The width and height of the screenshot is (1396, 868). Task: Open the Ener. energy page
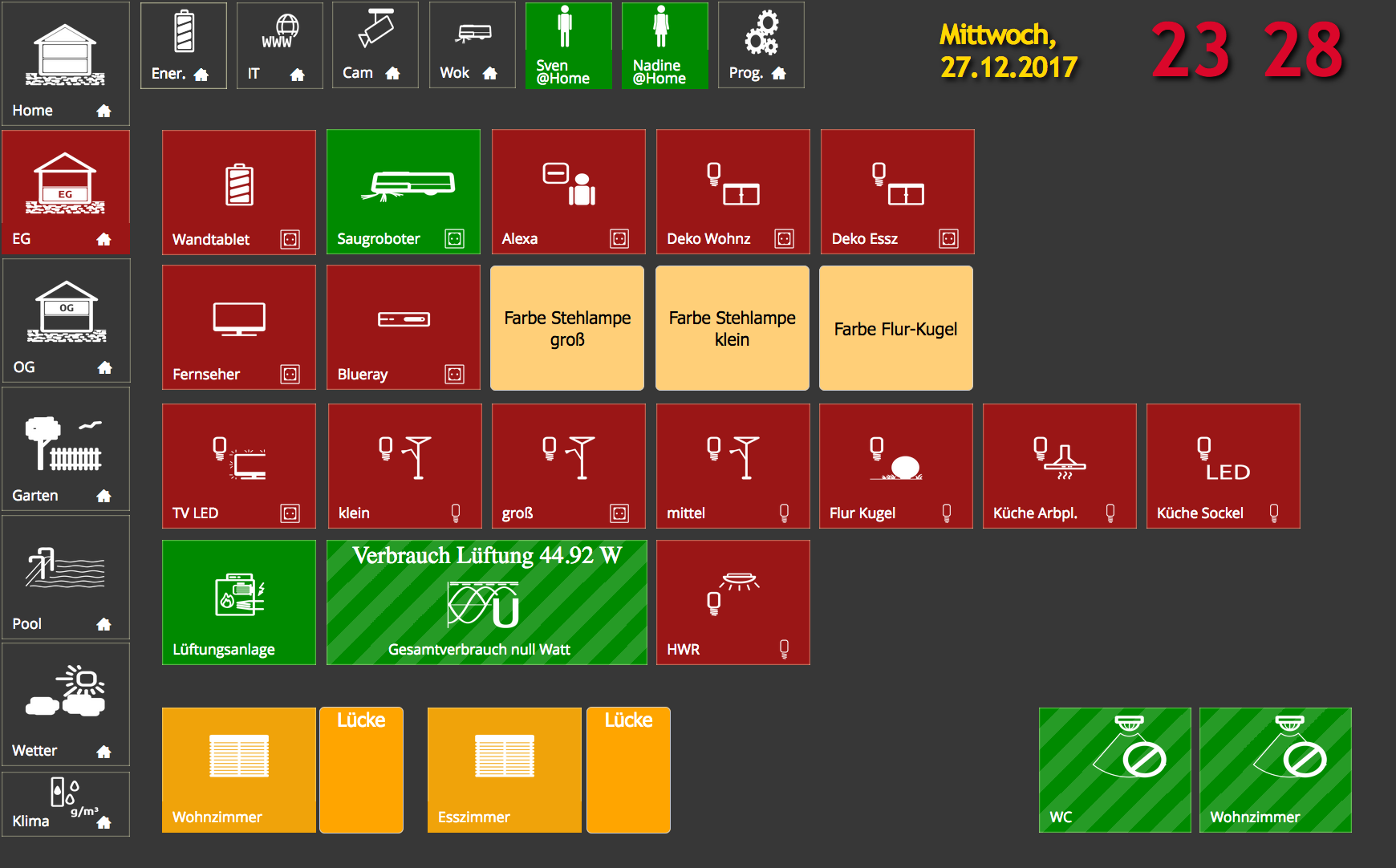183,45
